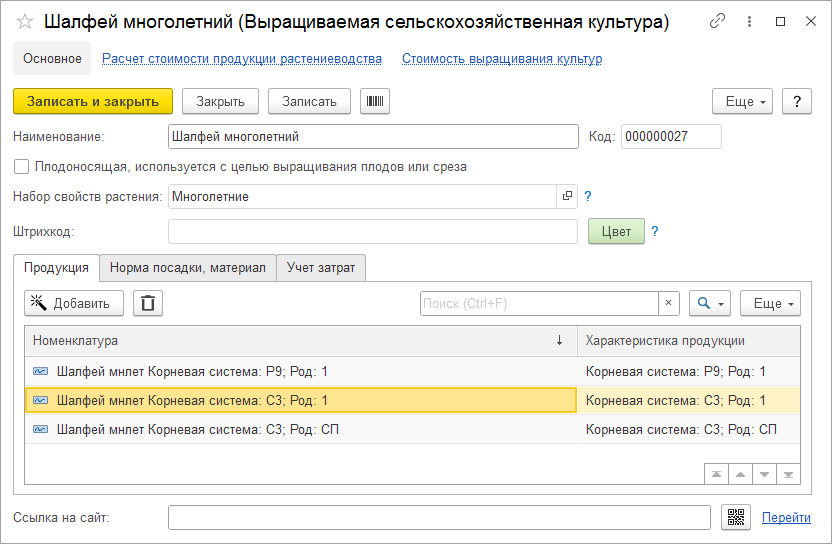Add form to favorites with star icon
The image size is (832, 544).
click(x=25, y=22)
